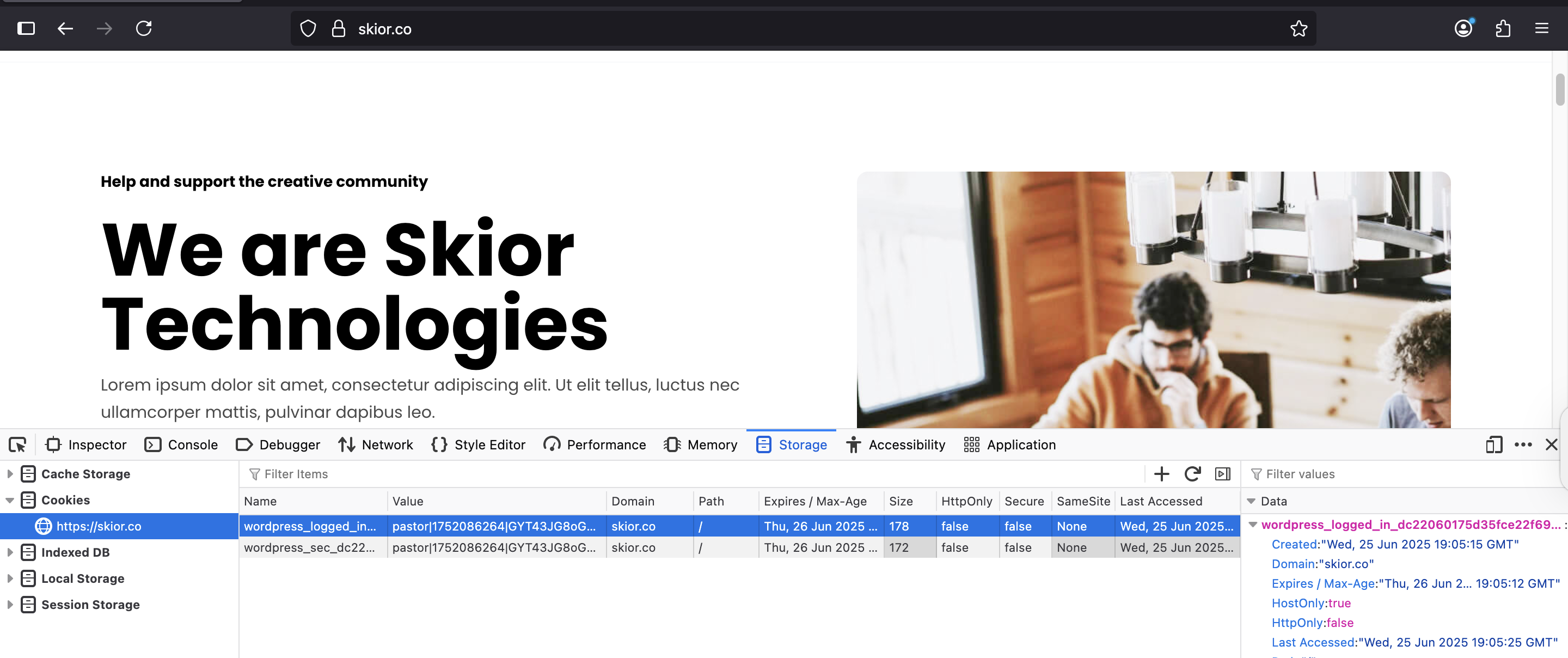Viewport: 1568px width, 658px height.
Task: Select the wordpress_logged_in cookie name cell
Action: point(313,526)
